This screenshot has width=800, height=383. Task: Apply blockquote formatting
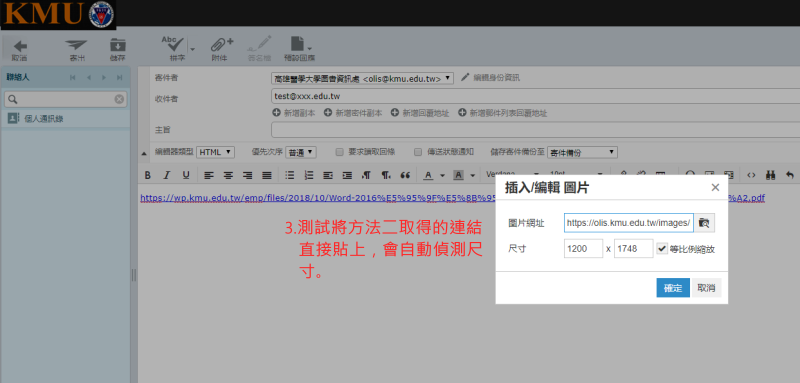406,175
